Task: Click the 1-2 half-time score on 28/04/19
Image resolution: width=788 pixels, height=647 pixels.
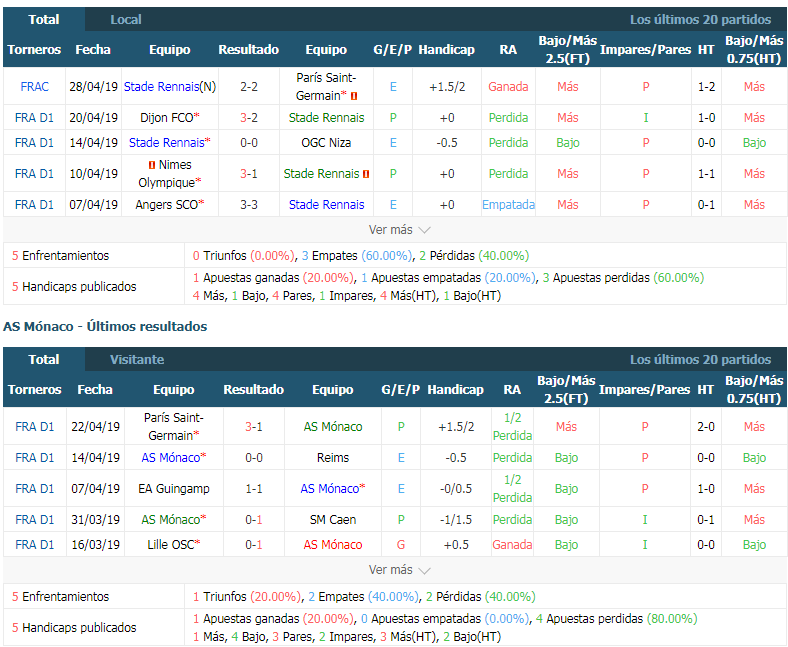Action: click(706, 86)
